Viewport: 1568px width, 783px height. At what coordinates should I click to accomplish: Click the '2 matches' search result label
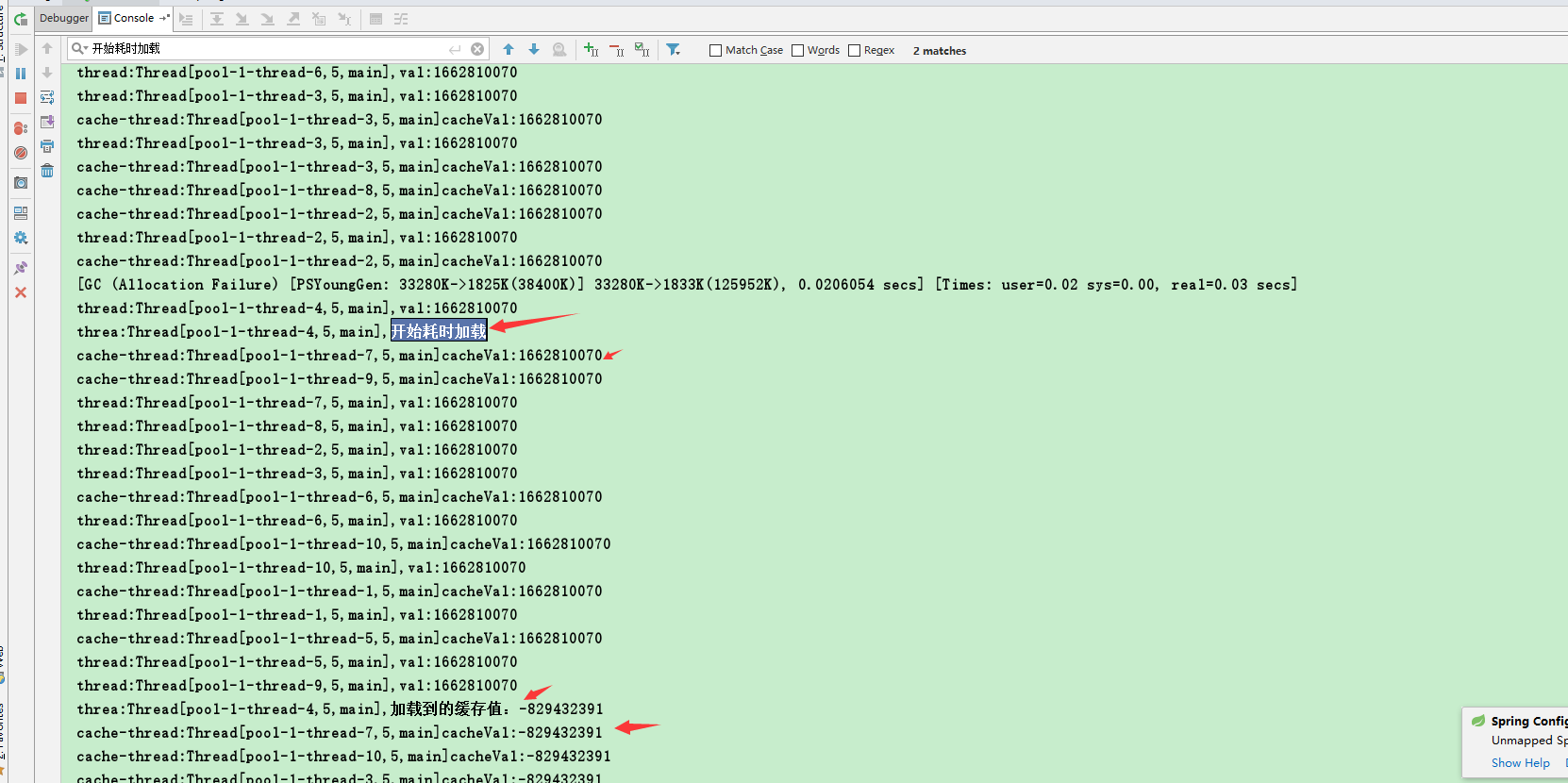pyautogui.click(x=940, y=51)
